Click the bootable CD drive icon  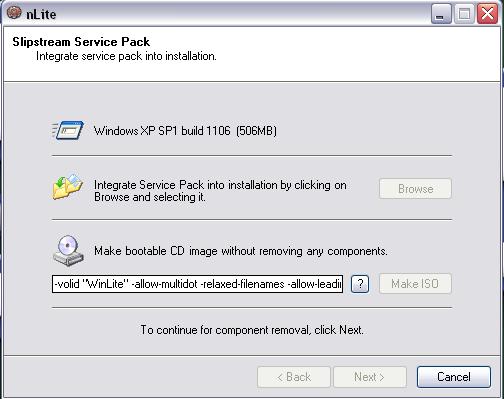[68, 251]
